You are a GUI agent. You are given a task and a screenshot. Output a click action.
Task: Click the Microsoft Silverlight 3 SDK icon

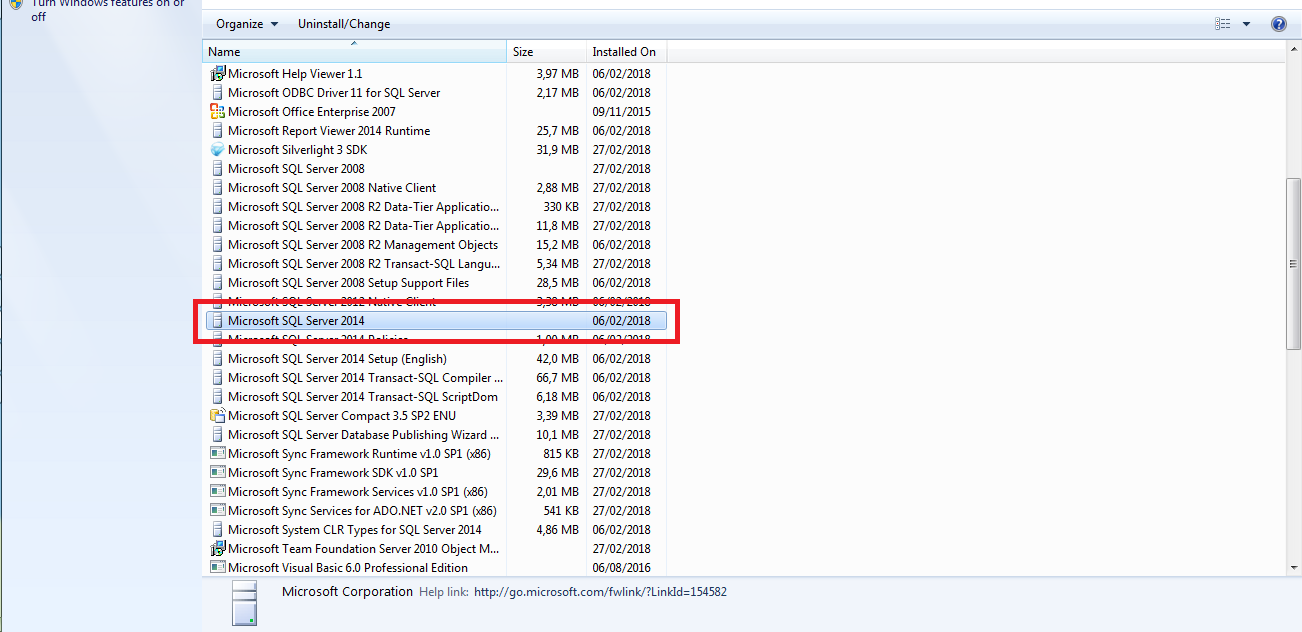(217, 149)
